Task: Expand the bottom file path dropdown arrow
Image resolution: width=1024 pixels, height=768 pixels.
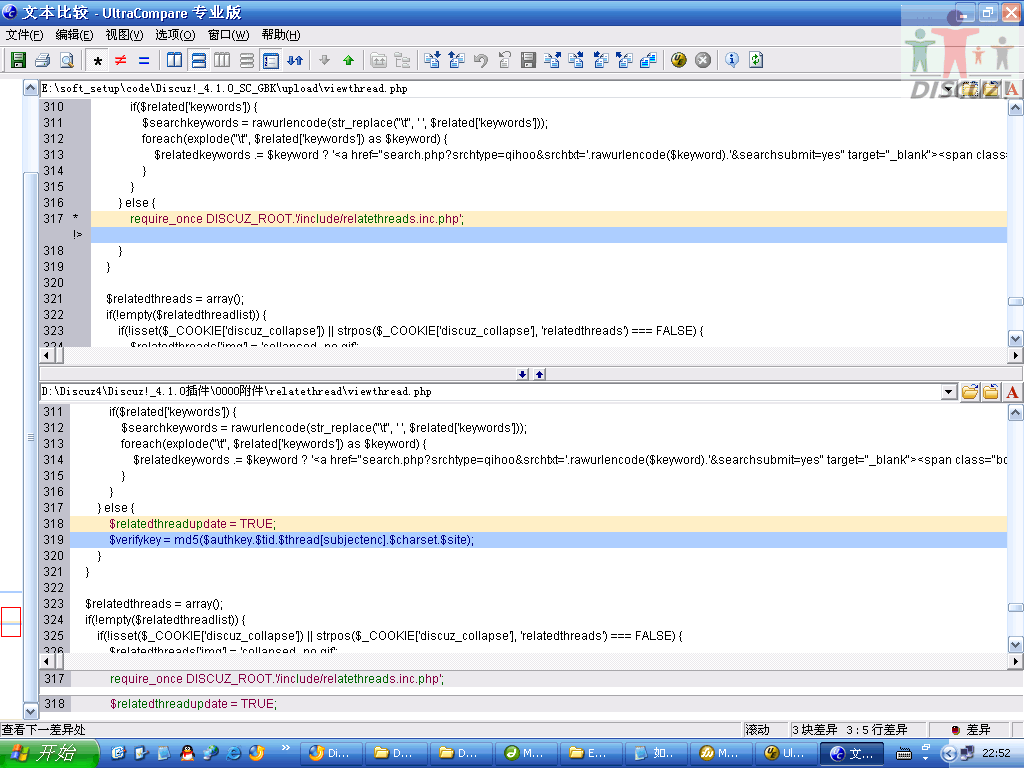Action: point(949,392)
